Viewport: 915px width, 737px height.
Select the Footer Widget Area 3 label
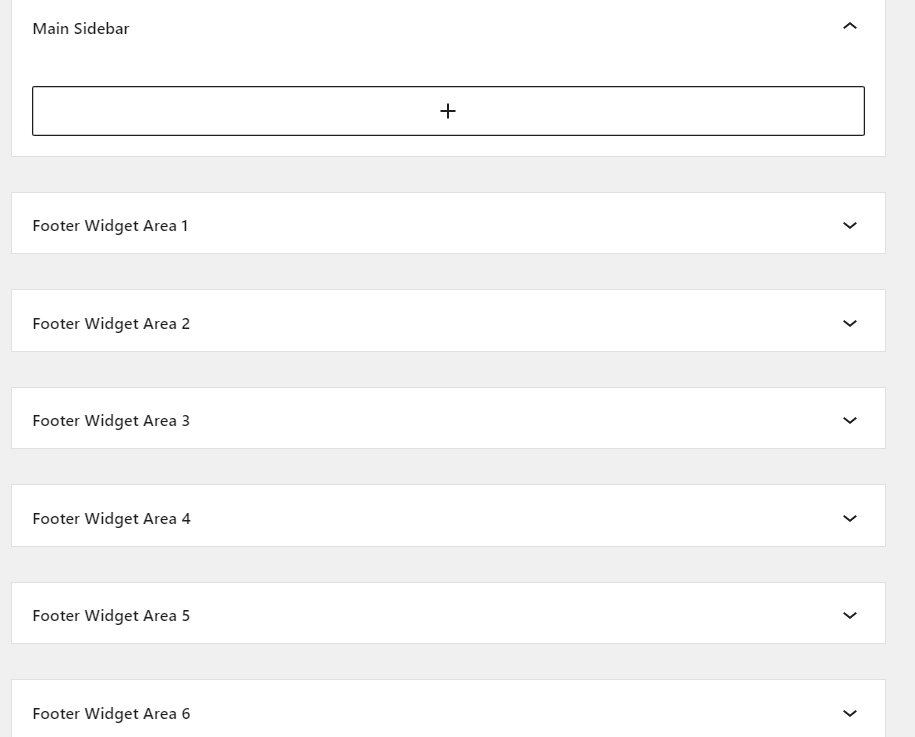pyautogui.click(x=111, y=421)
